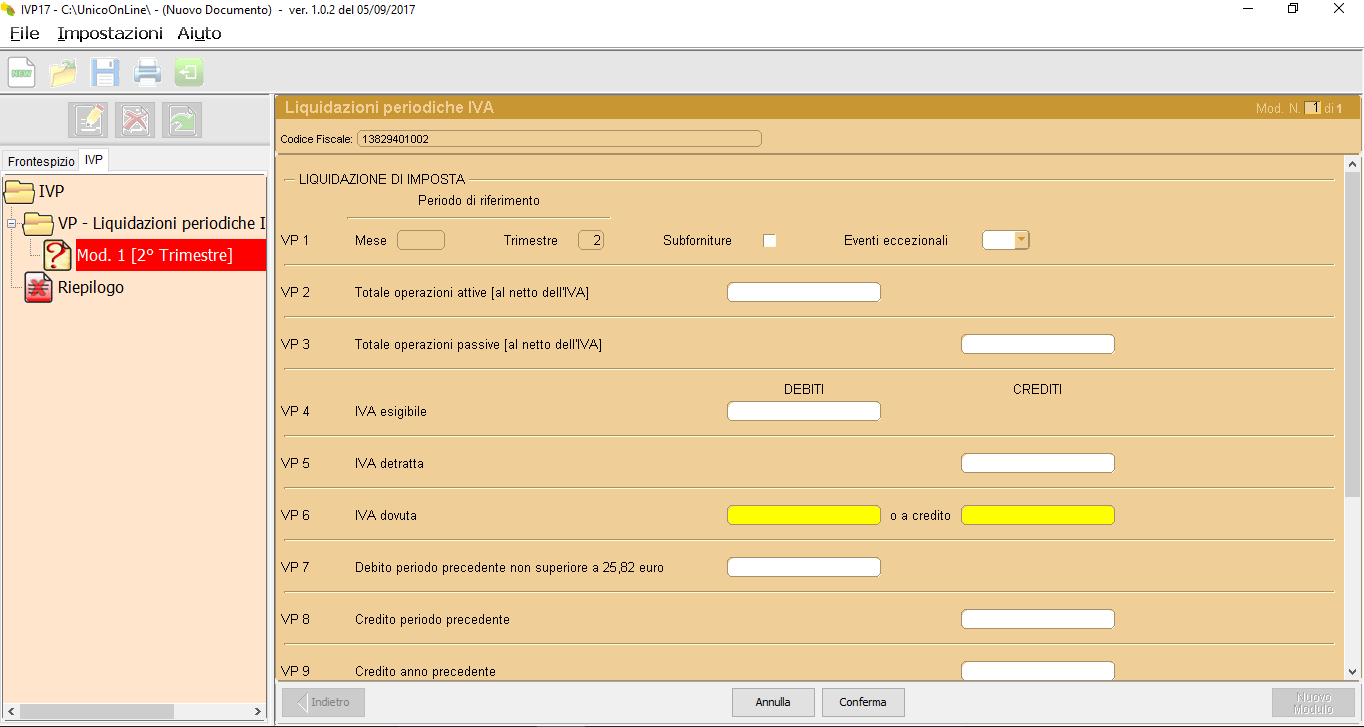Toggle the Subforniture checkbox
The image size is (1364, 727).
coord(769,241)
